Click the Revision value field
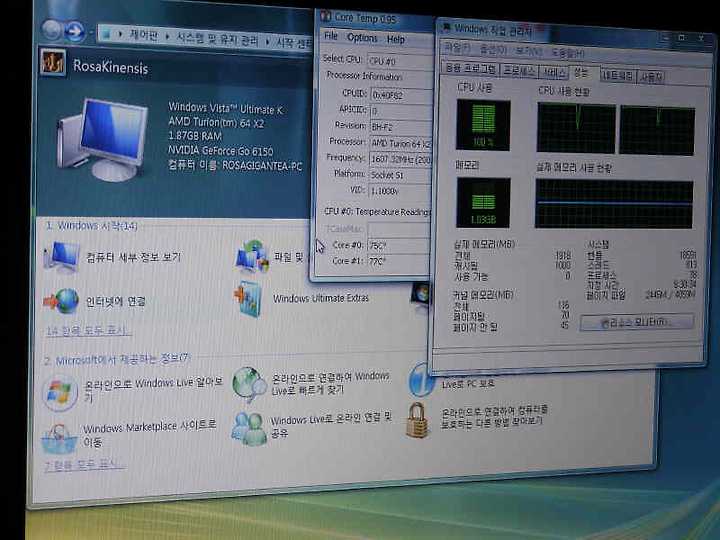Screen dimensions: 720x540 pos(401,127)
